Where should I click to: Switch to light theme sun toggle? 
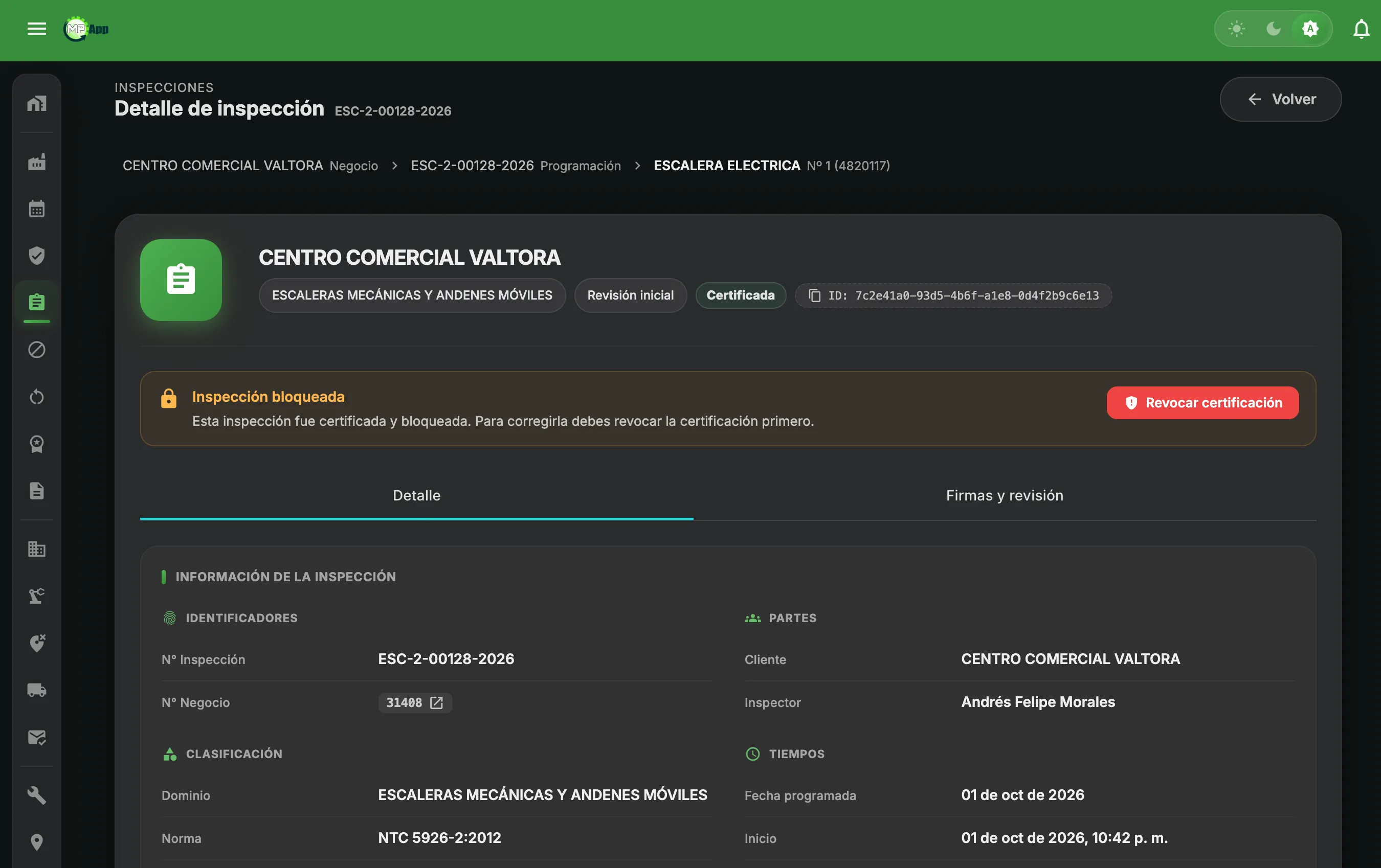(1236, 29)
